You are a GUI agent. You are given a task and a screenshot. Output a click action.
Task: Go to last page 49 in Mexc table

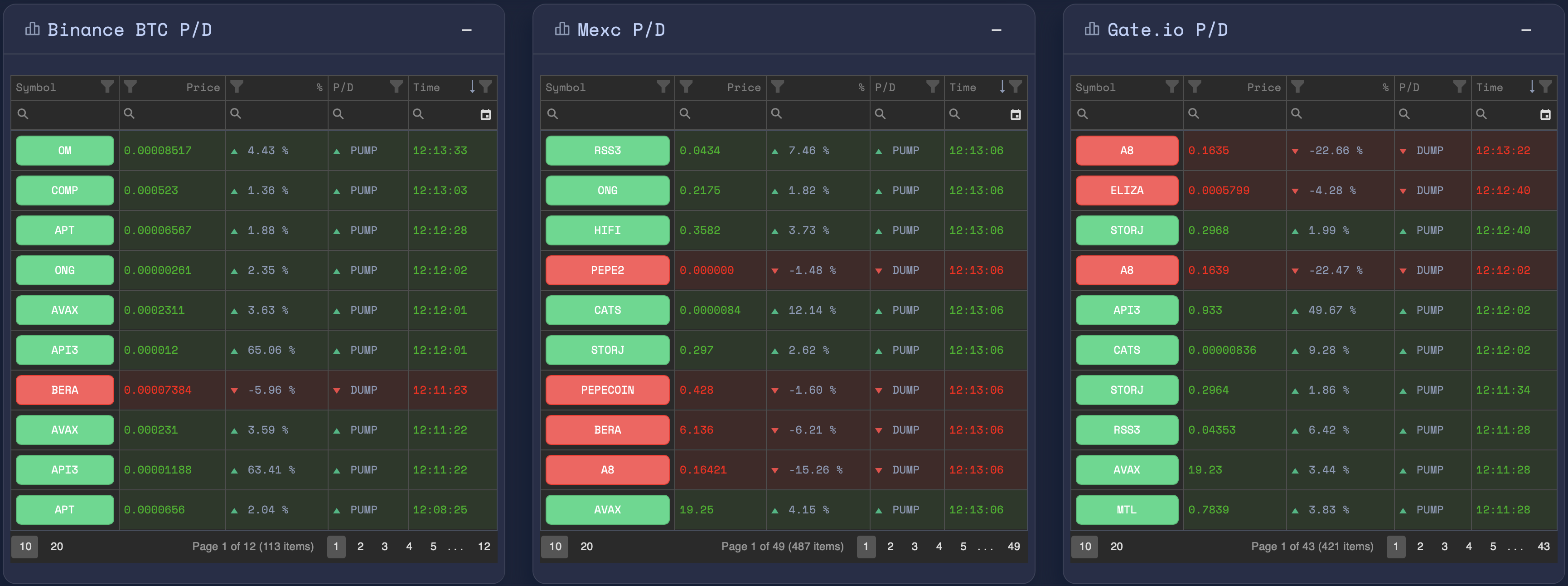pos(1013,547)
